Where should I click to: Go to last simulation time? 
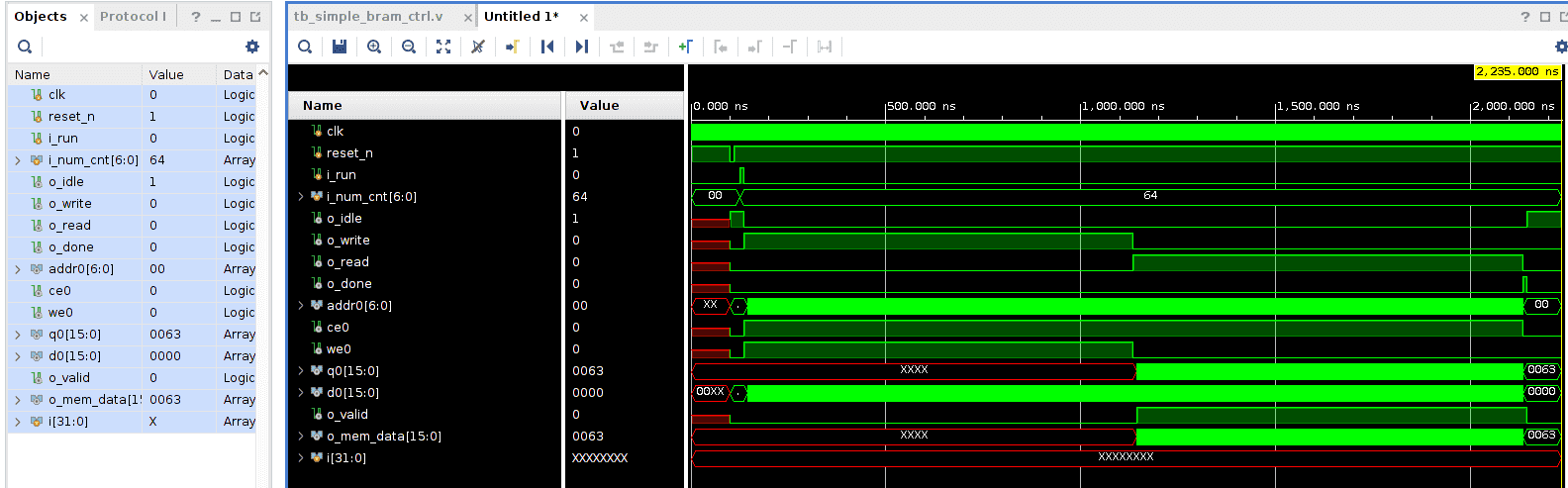tap(582, 47)
